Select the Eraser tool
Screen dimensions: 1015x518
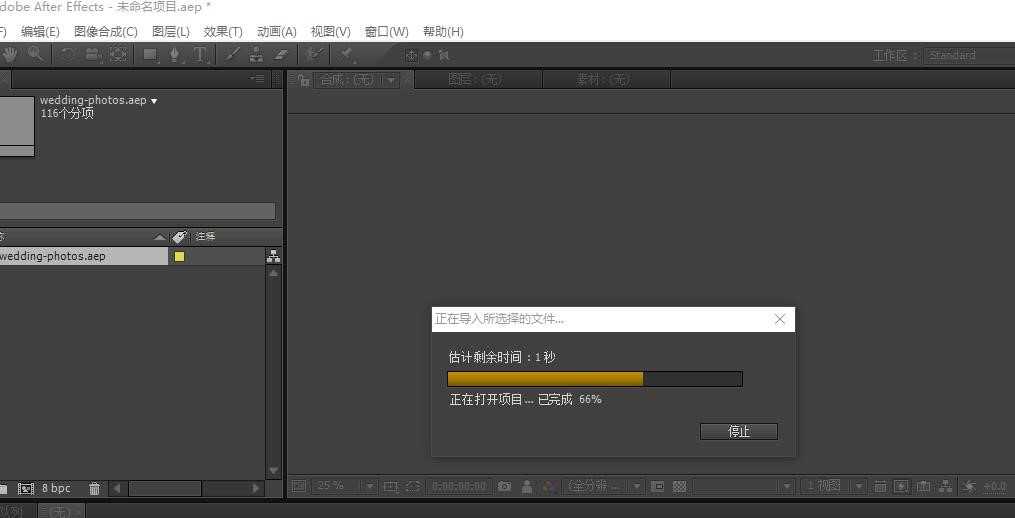(x=280, y=55)
